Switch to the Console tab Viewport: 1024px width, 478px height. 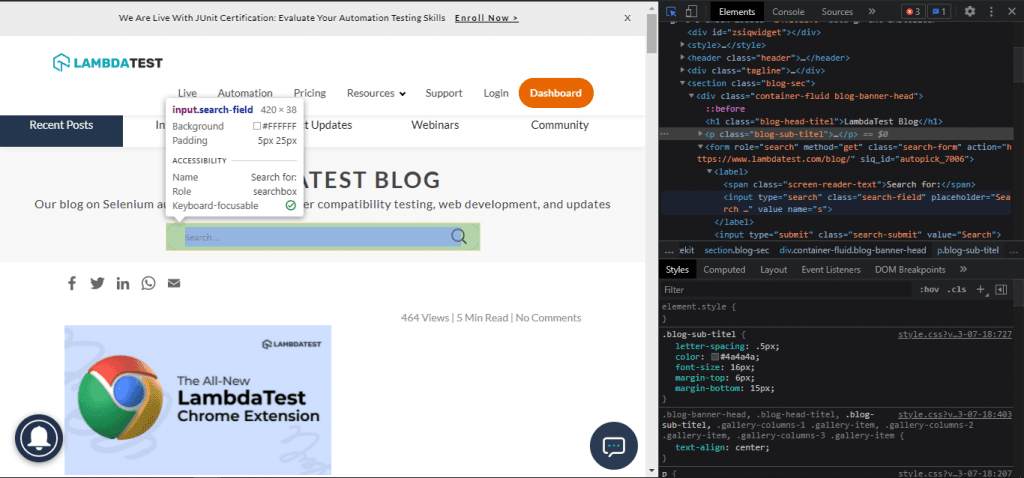[788, 11]
